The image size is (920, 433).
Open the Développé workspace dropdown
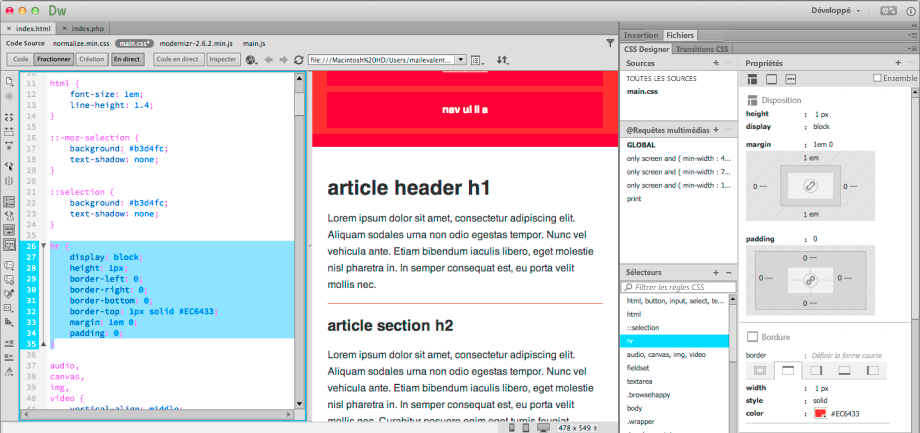tap(836, 11)
